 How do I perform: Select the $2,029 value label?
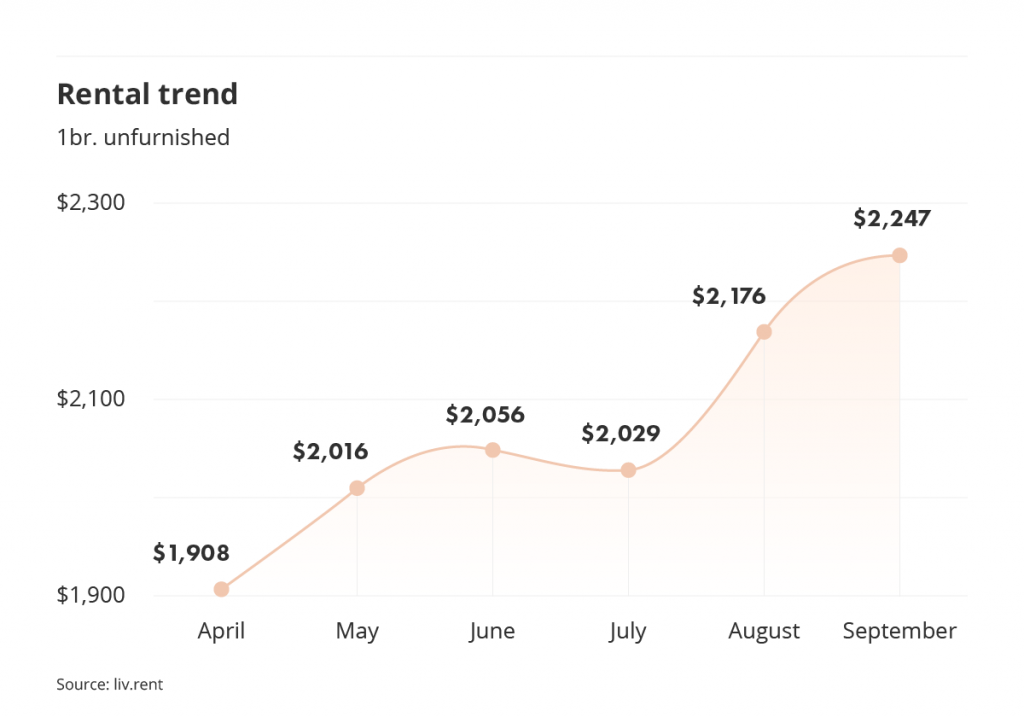click(621, 433)
